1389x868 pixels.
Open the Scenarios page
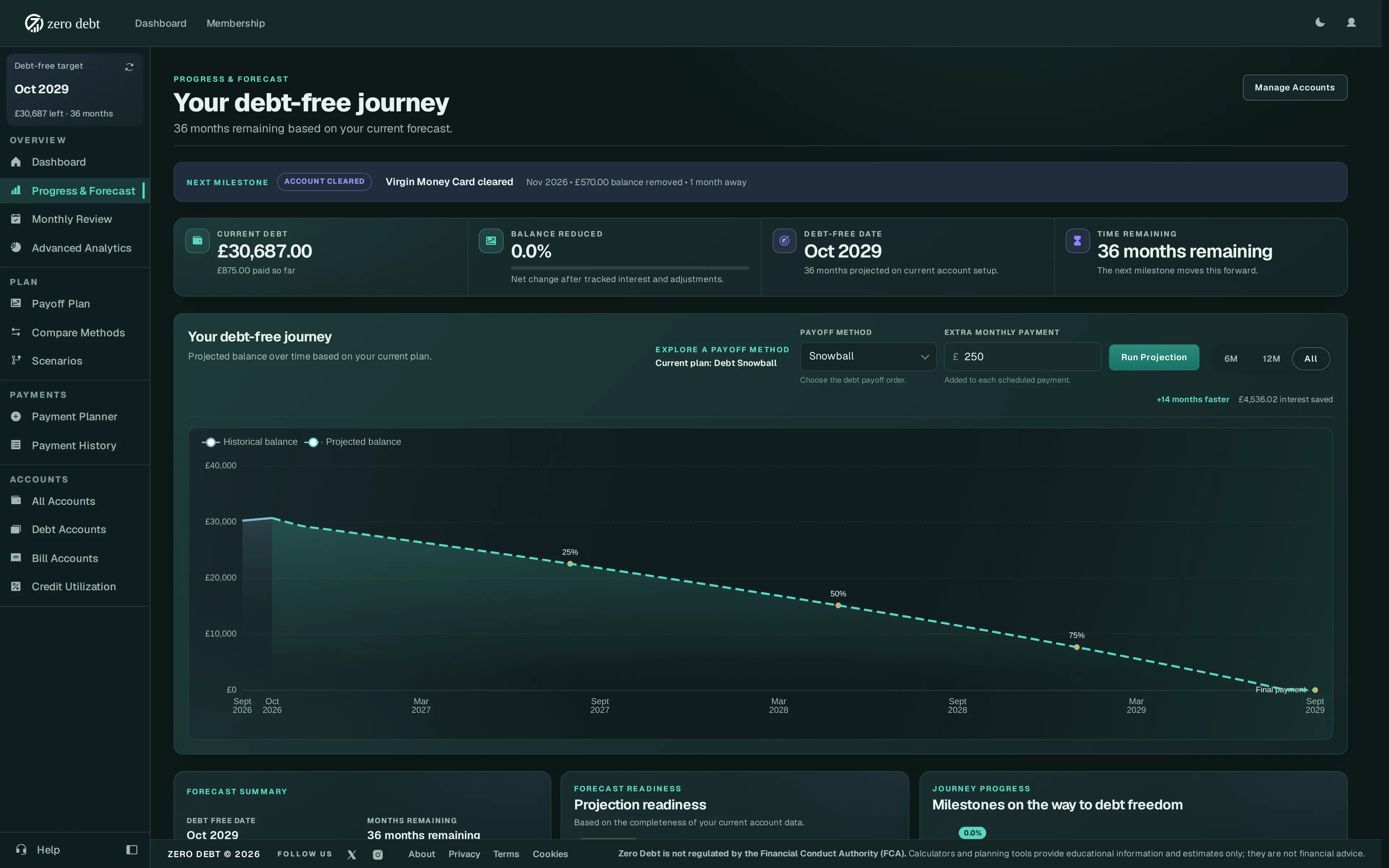(x=75, y=361)
